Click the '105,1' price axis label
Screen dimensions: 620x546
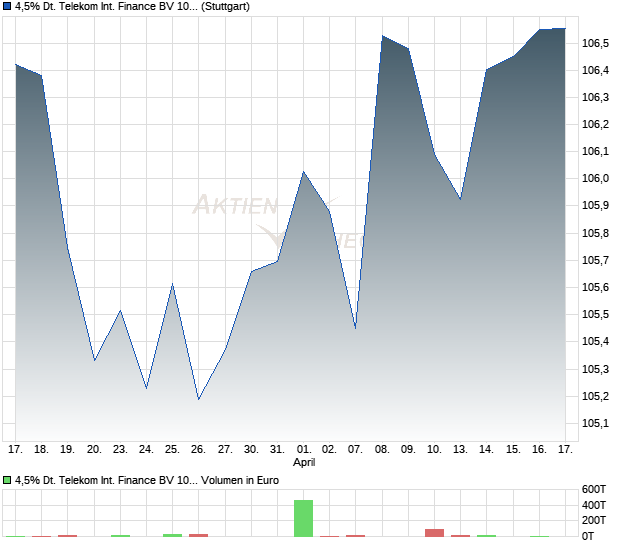click(x=595, y=423)
